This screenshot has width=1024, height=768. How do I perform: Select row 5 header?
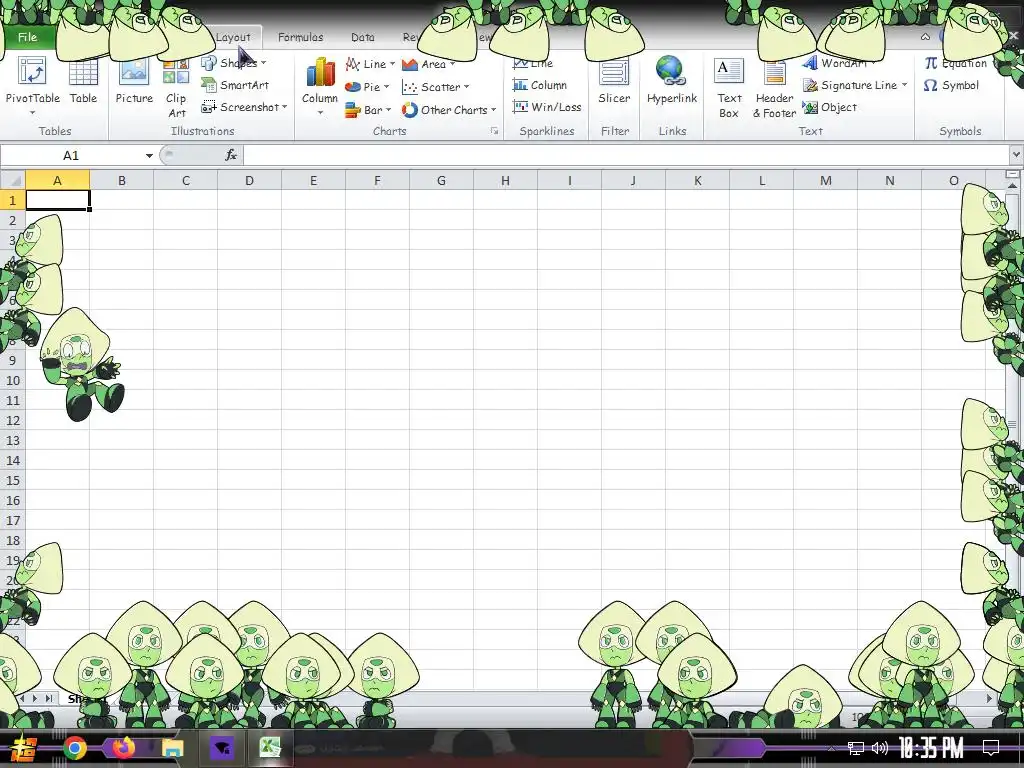click(x=12, y=280)
